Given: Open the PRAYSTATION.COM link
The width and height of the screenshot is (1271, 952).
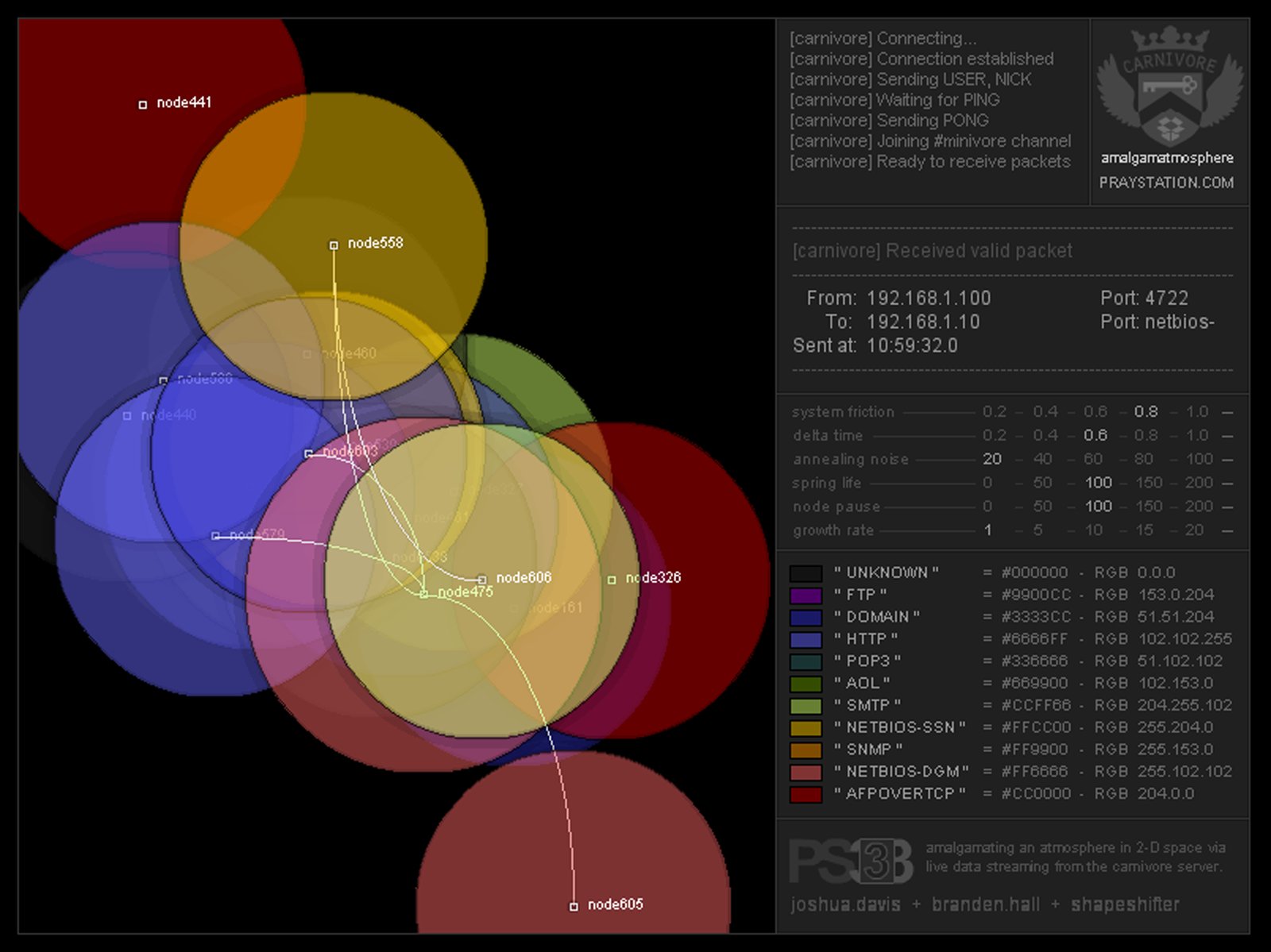Looking at the screenshot, I should (x=1166, y=183).
